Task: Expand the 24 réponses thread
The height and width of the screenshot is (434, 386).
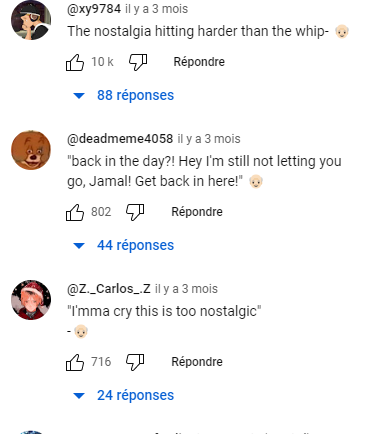Action: point(123,395)
